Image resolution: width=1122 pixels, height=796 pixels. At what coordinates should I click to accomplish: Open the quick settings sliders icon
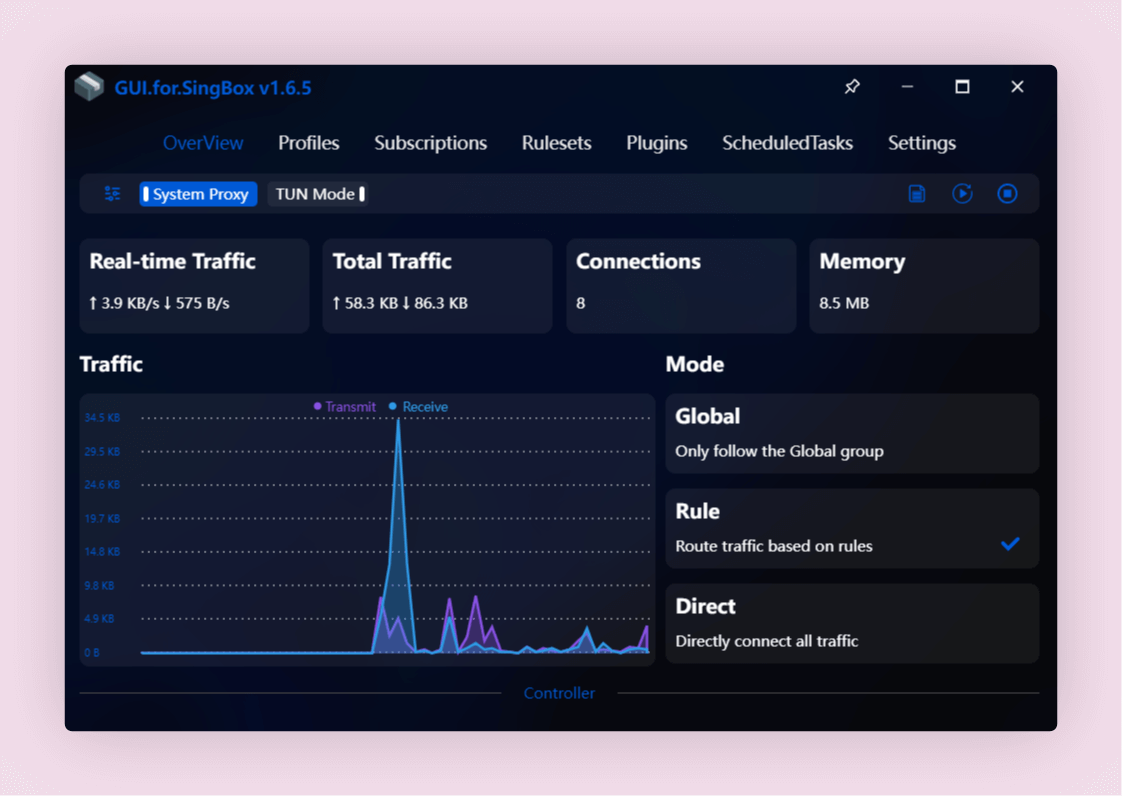point(112,194)
